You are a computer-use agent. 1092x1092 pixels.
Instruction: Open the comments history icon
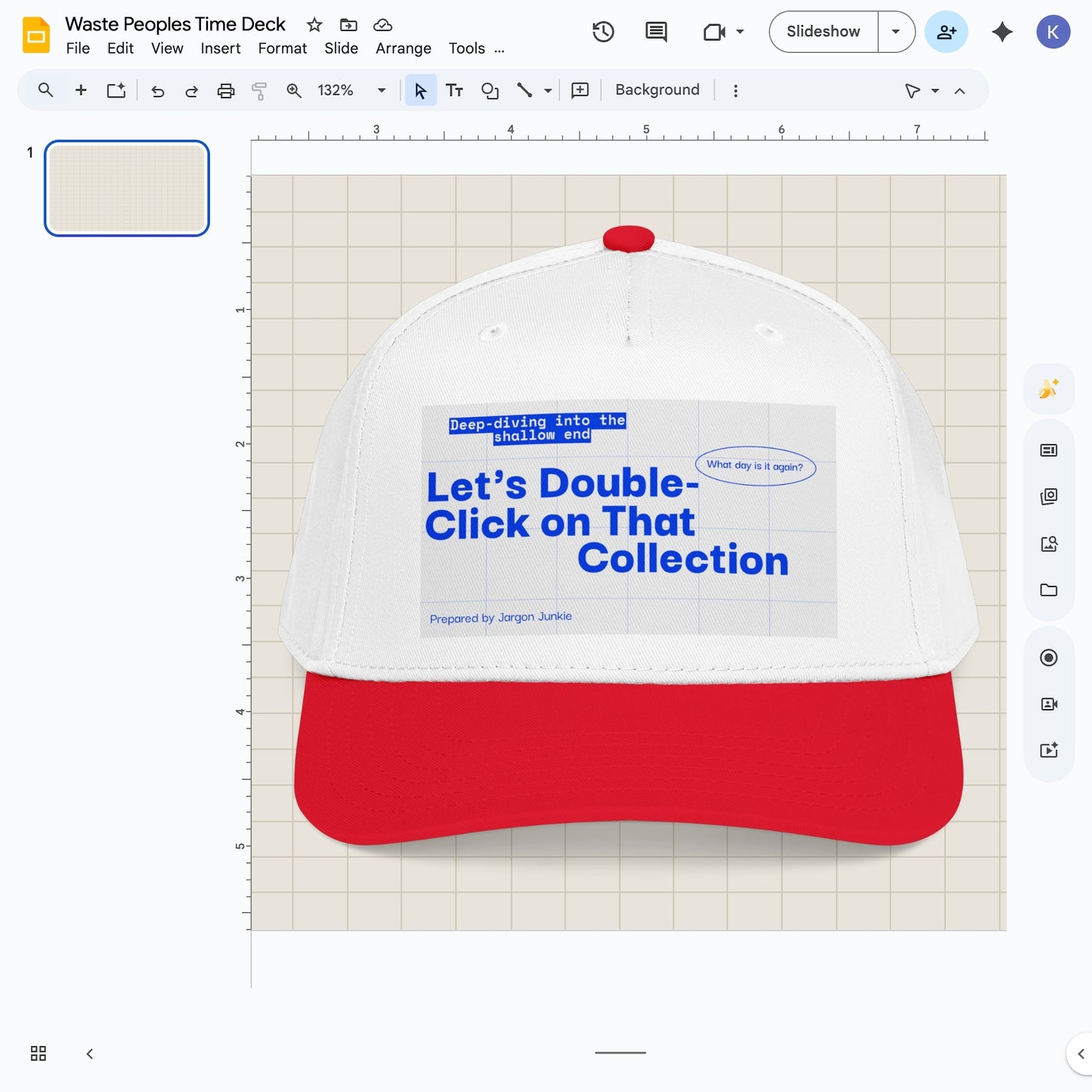[656, 32]
